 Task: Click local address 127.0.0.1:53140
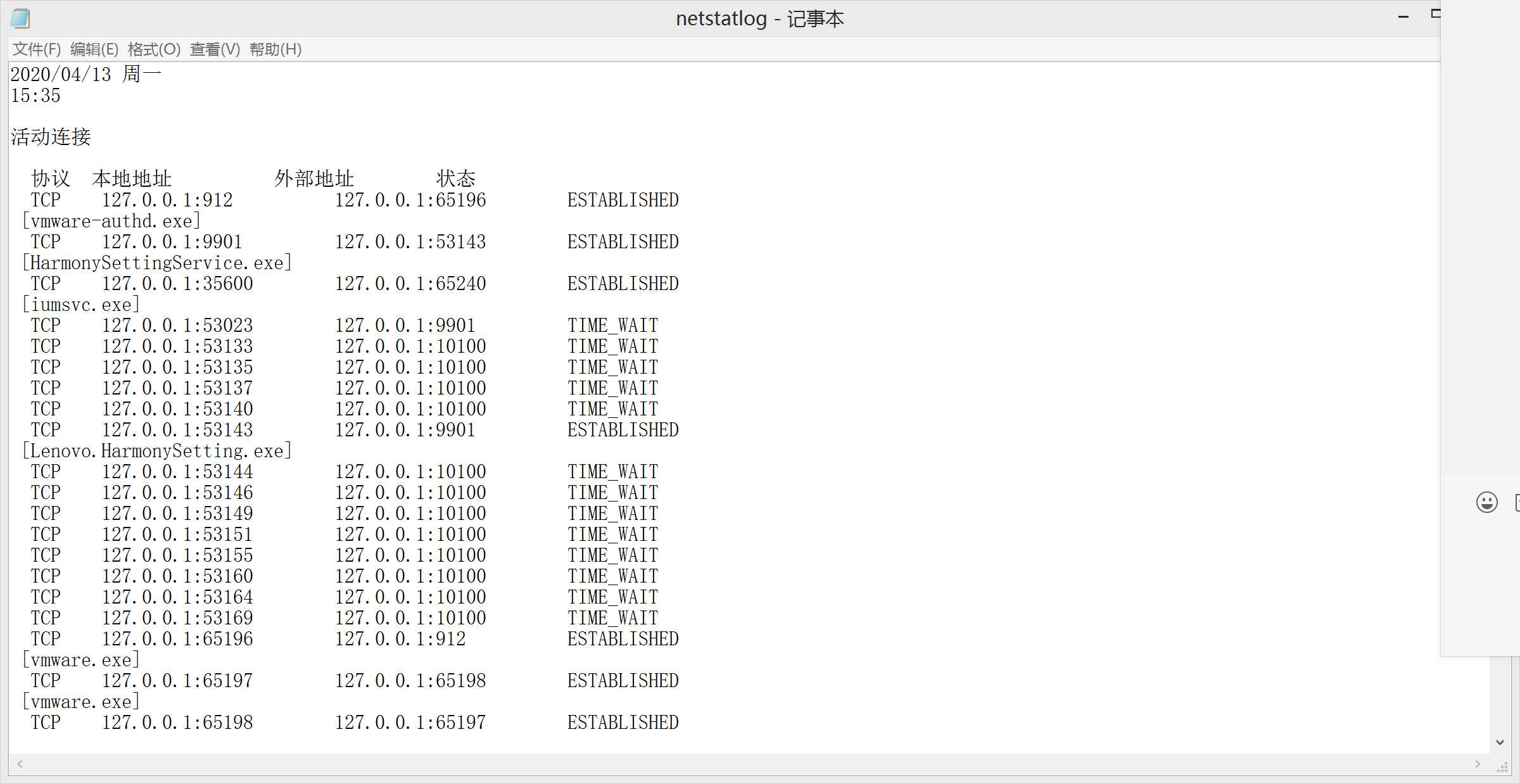click(177, 409)
